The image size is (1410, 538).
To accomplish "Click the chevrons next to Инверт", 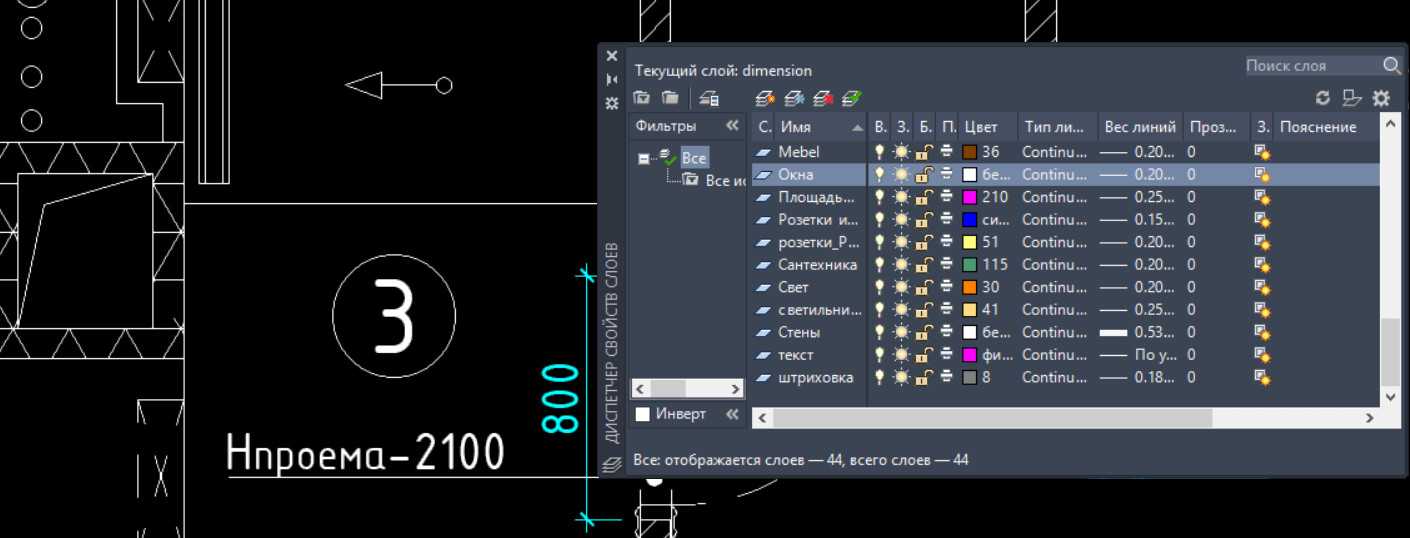I will 732,414.
